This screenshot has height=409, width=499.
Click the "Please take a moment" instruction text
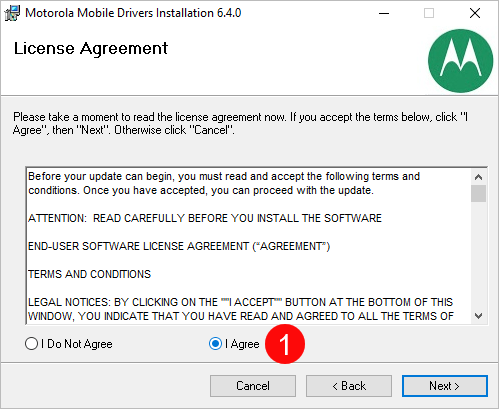[x=240, y=123]
